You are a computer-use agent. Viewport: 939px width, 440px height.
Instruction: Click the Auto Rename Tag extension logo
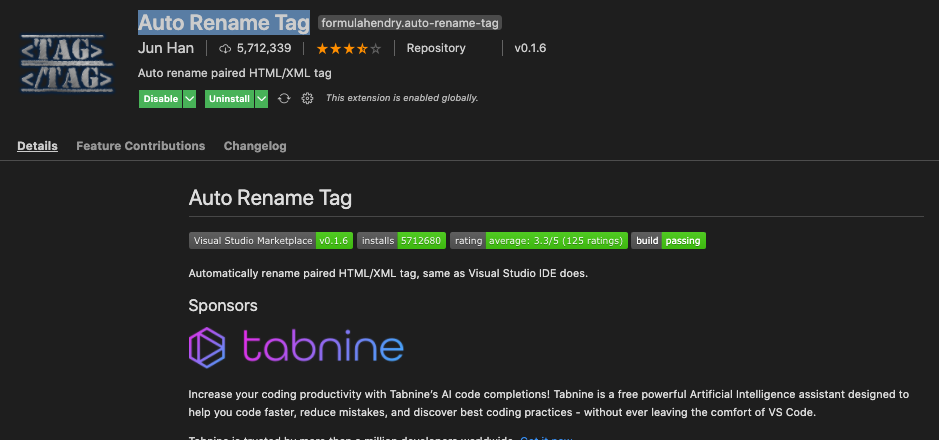point(67,63)
